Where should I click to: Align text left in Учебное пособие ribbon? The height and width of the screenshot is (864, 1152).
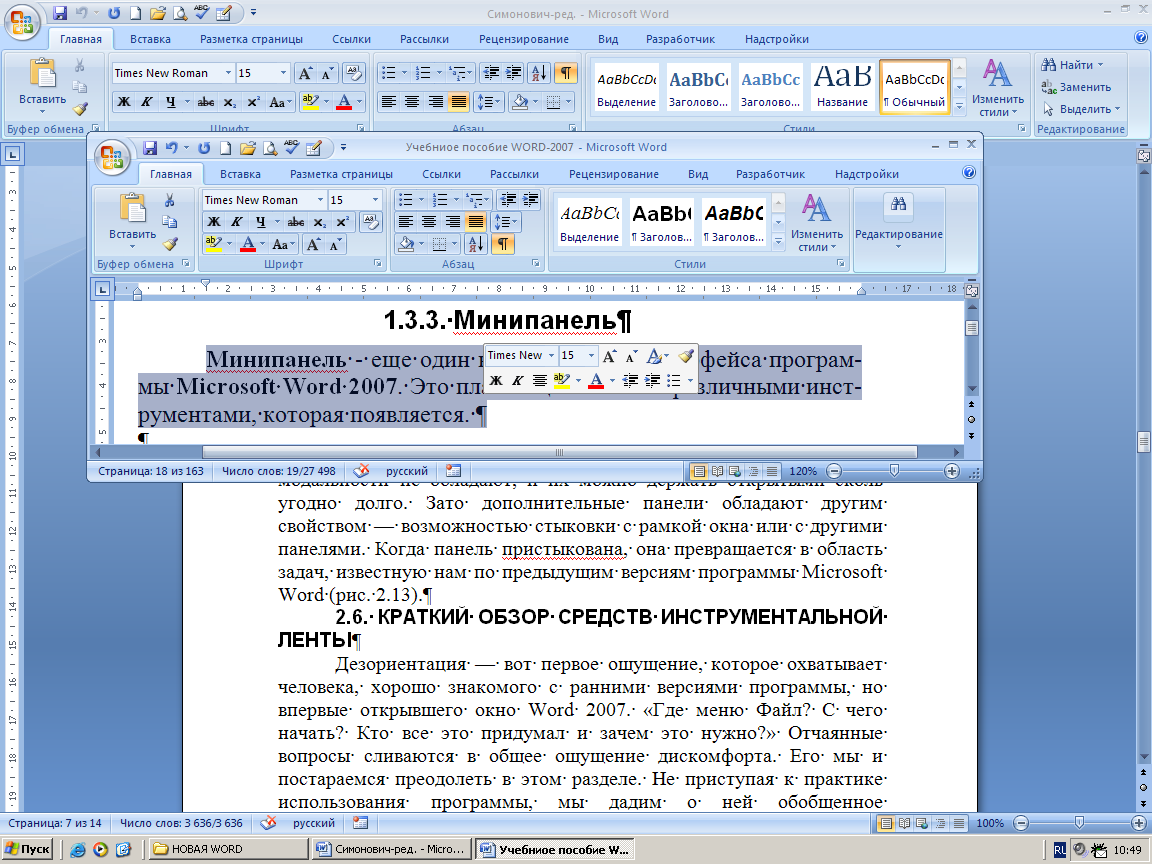tap(405, 222)
